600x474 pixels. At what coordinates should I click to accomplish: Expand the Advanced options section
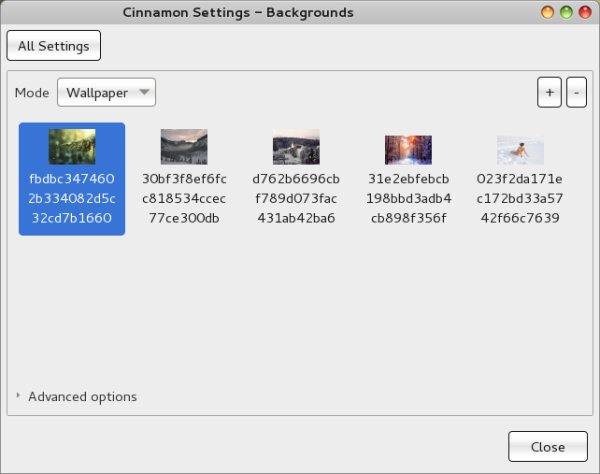76,397
